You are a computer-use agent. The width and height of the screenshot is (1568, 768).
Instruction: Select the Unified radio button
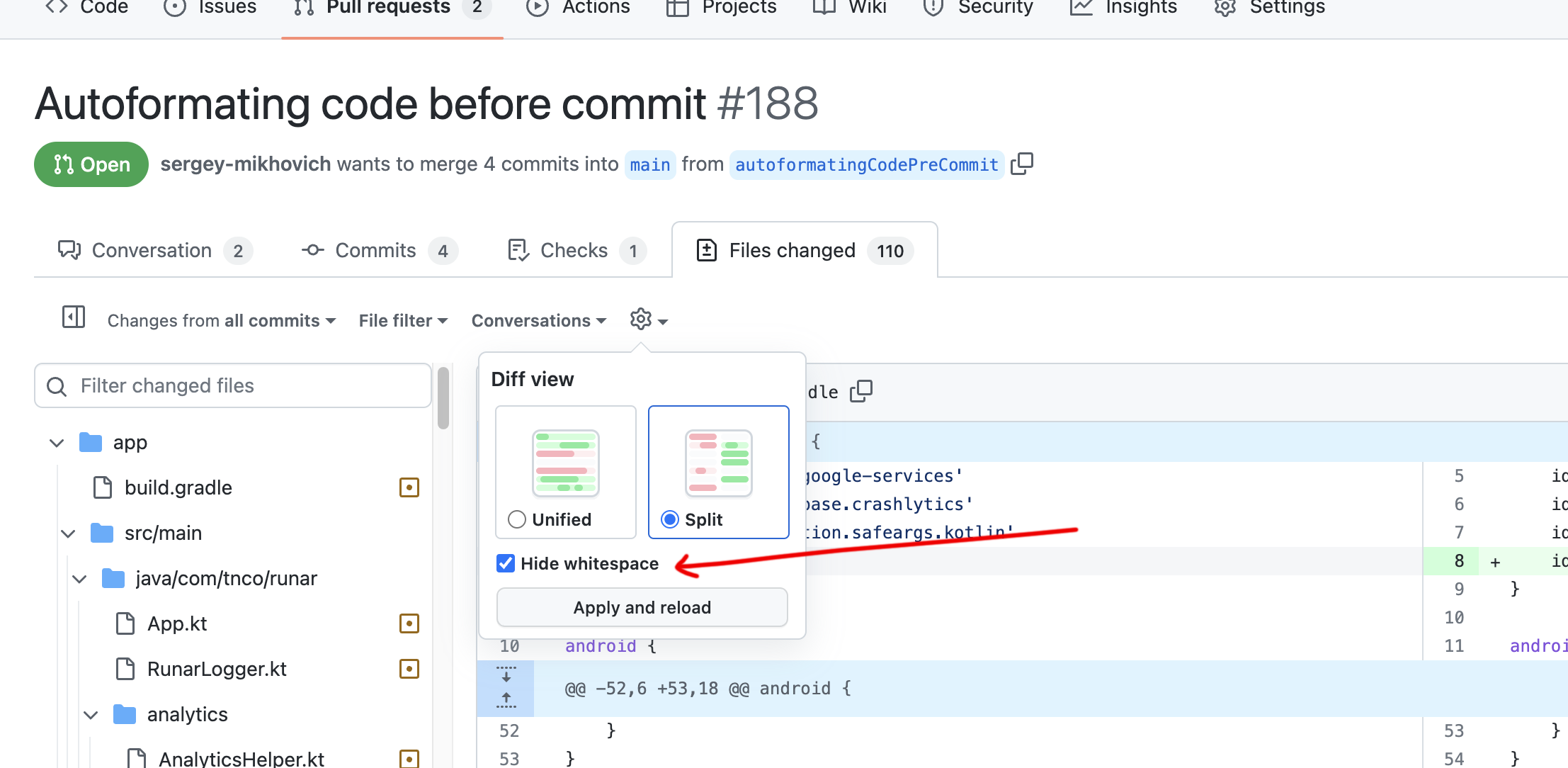click(517, 519)
